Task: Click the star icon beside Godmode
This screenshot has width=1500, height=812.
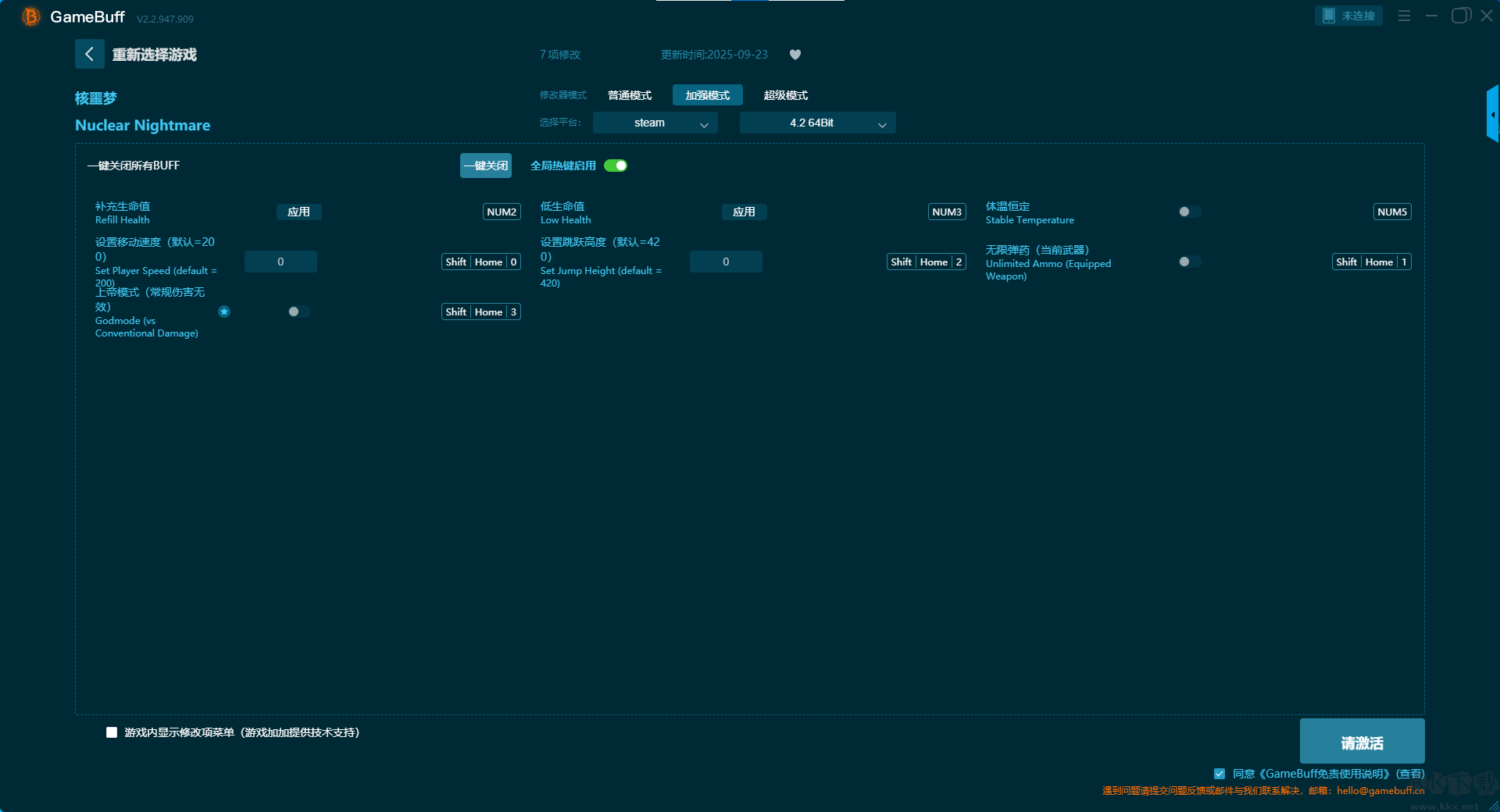Action: [x=224, y=312]
